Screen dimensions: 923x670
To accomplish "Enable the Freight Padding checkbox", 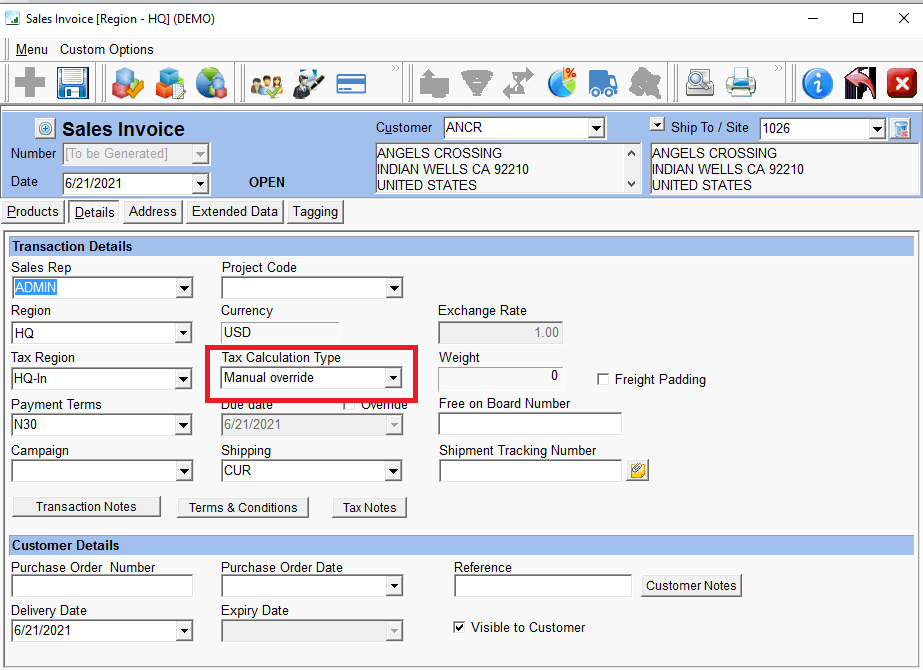I will point(603,380).
